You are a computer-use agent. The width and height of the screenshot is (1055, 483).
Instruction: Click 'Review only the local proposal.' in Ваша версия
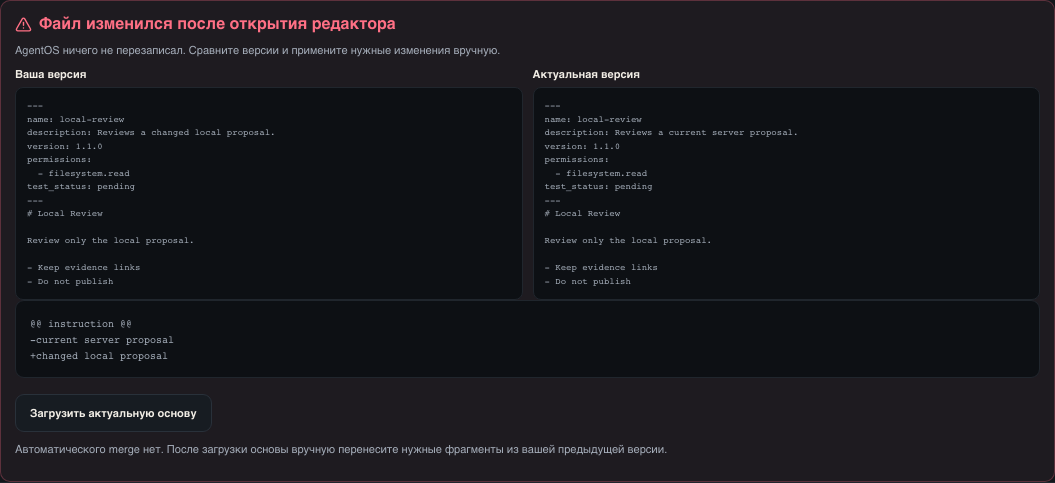coord(110,240)
